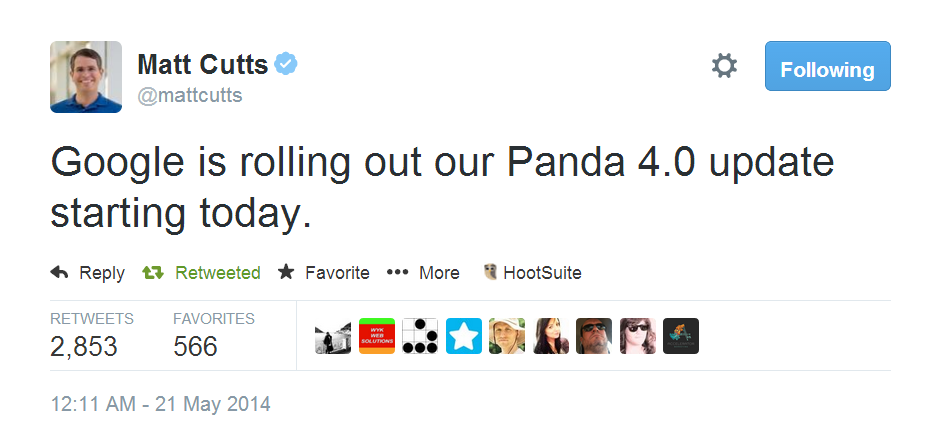Image resolution: width=937 pixels, height=433 pixels.
Task: Open the black dots grid avatar
Action: click(x=420, y=337)
